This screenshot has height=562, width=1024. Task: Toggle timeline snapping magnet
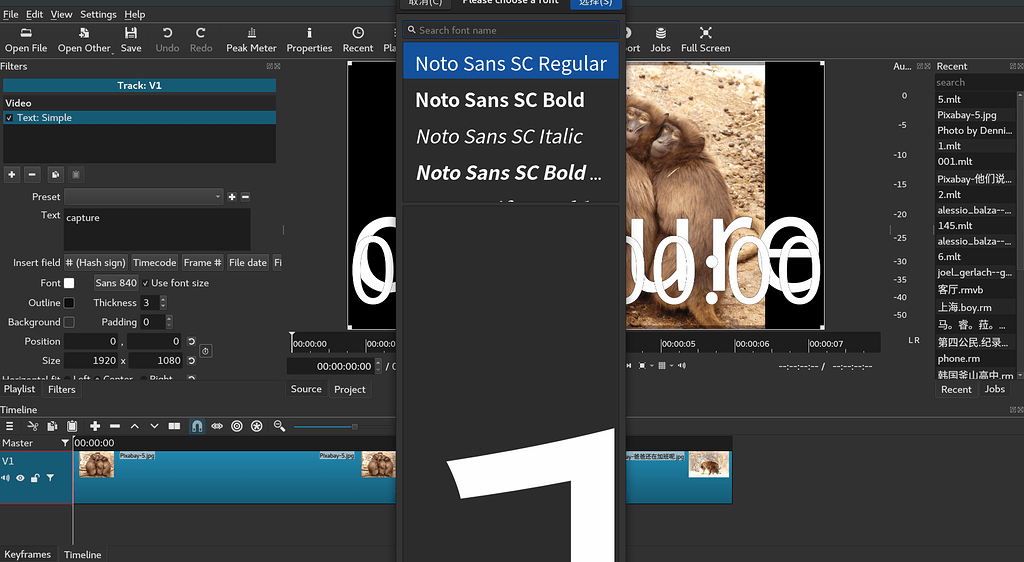197,426
